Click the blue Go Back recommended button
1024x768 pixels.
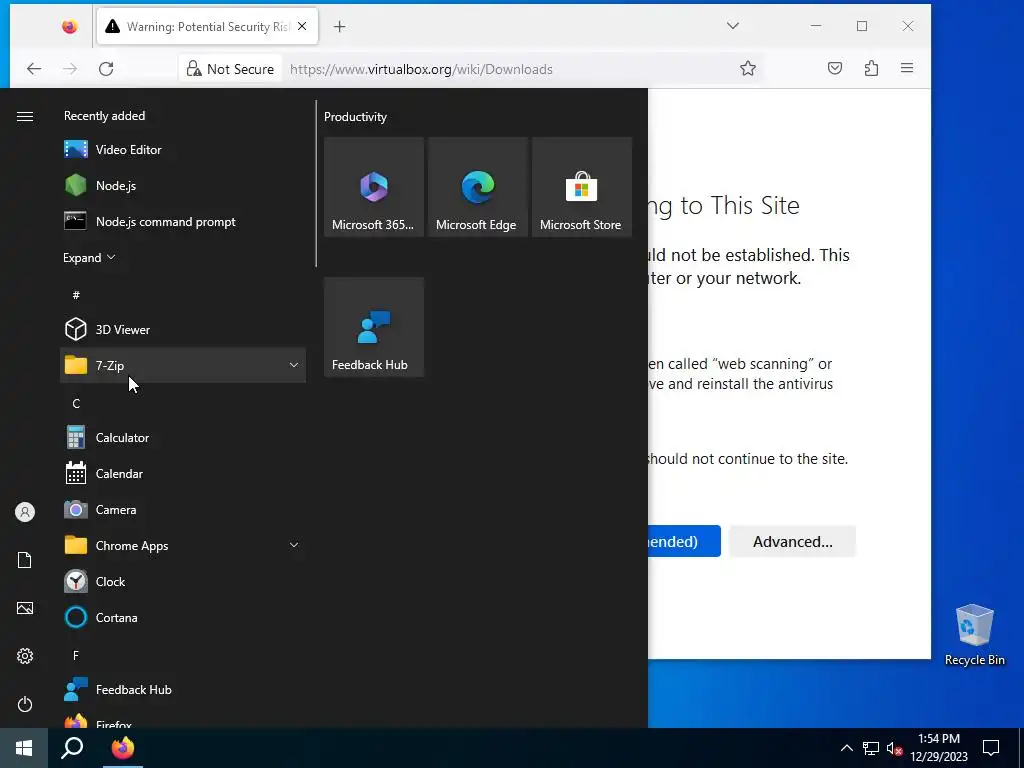[684, 541]
